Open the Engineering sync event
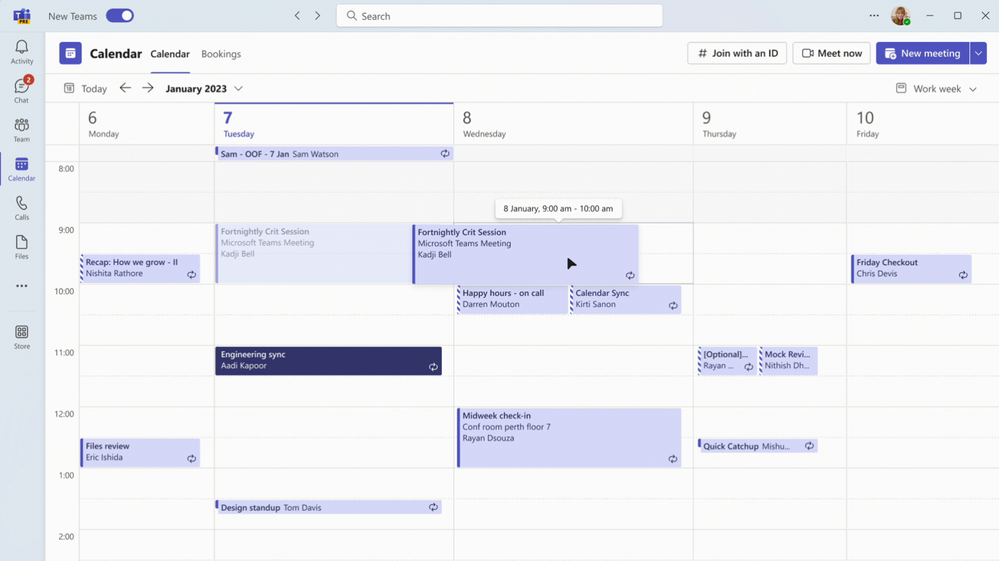The image size is (999, 561). pos(328,360)
